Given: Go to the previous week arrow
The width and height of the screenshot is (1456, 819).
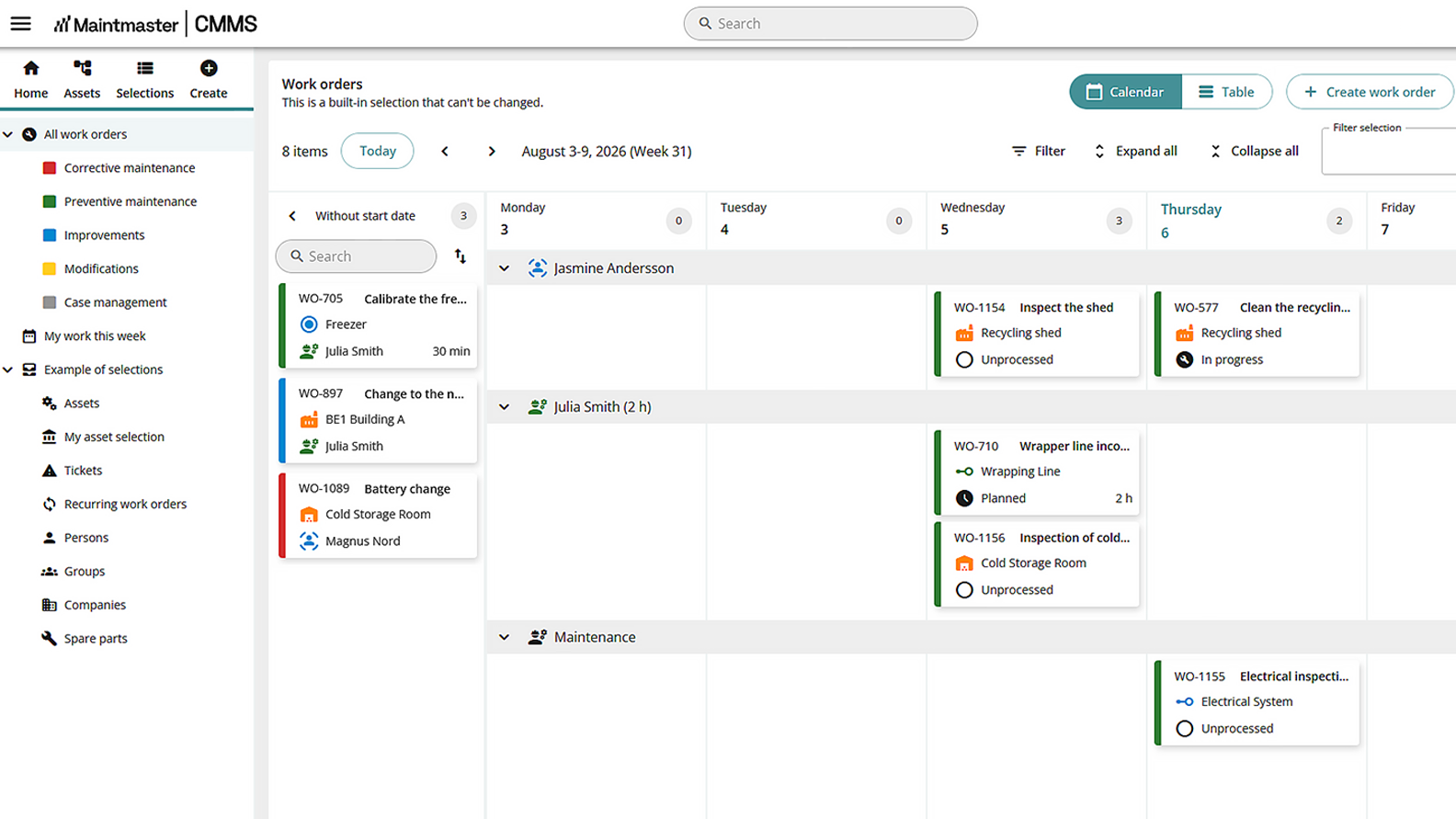Looking at the screenshot, I should coord(445,152).
